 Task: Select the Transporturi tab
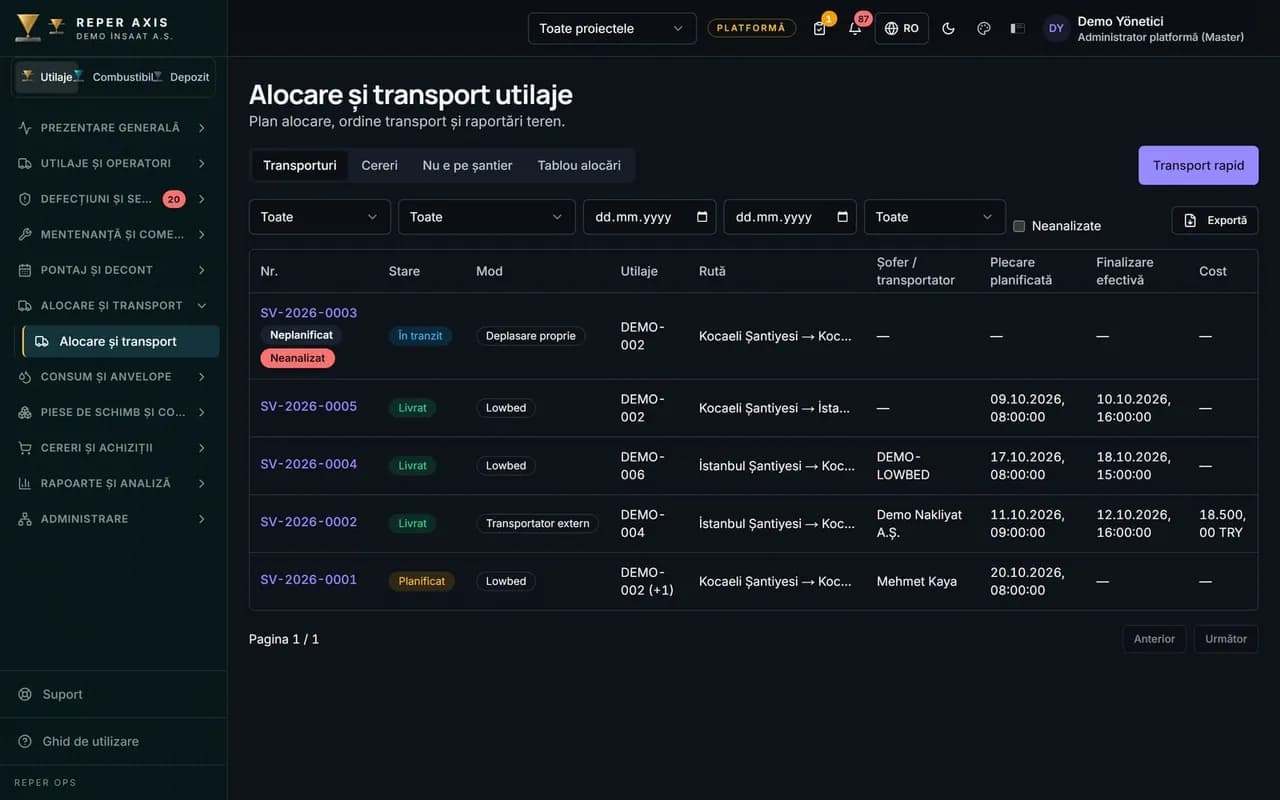(x=300, y=165)
